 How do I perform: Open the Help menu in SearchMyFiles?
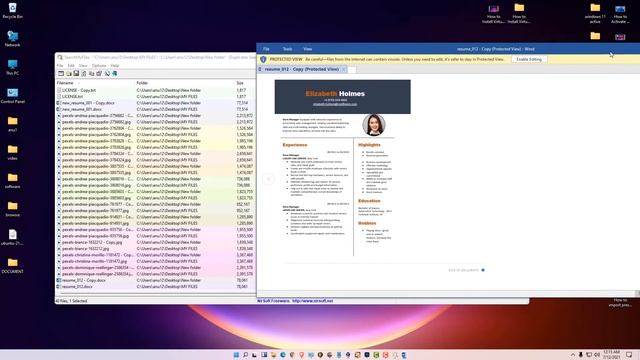coord(115,65)
